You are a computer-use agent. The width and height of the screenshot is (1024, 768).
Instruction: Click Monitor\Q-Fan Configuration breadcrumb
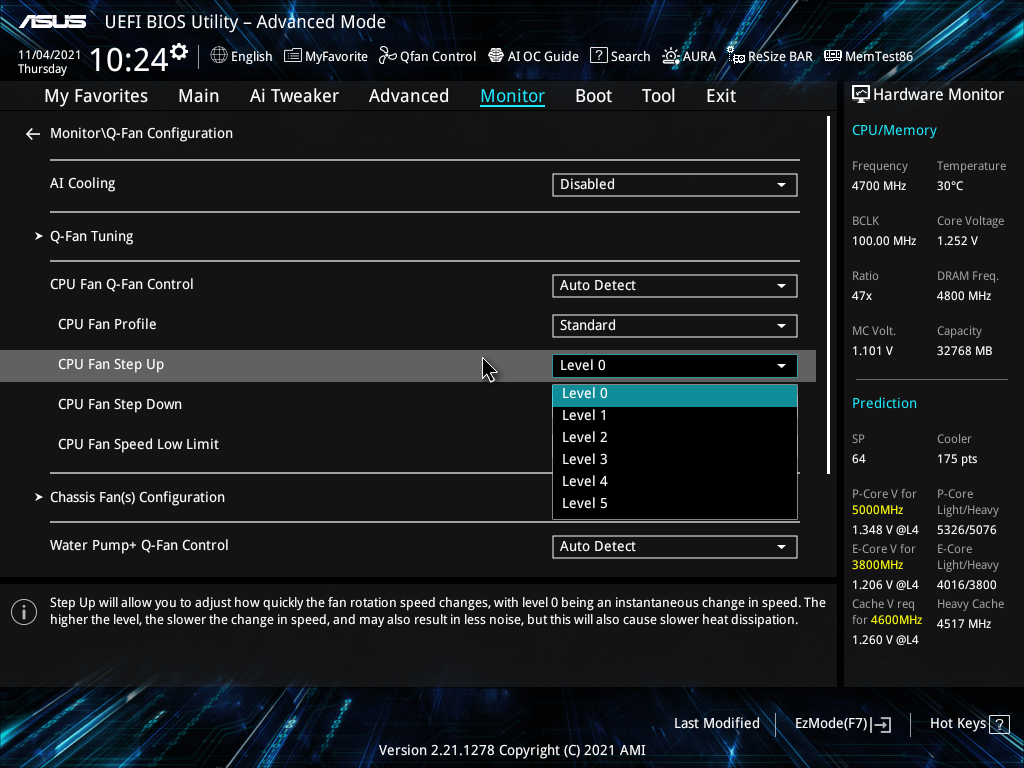tap(142, 134)
